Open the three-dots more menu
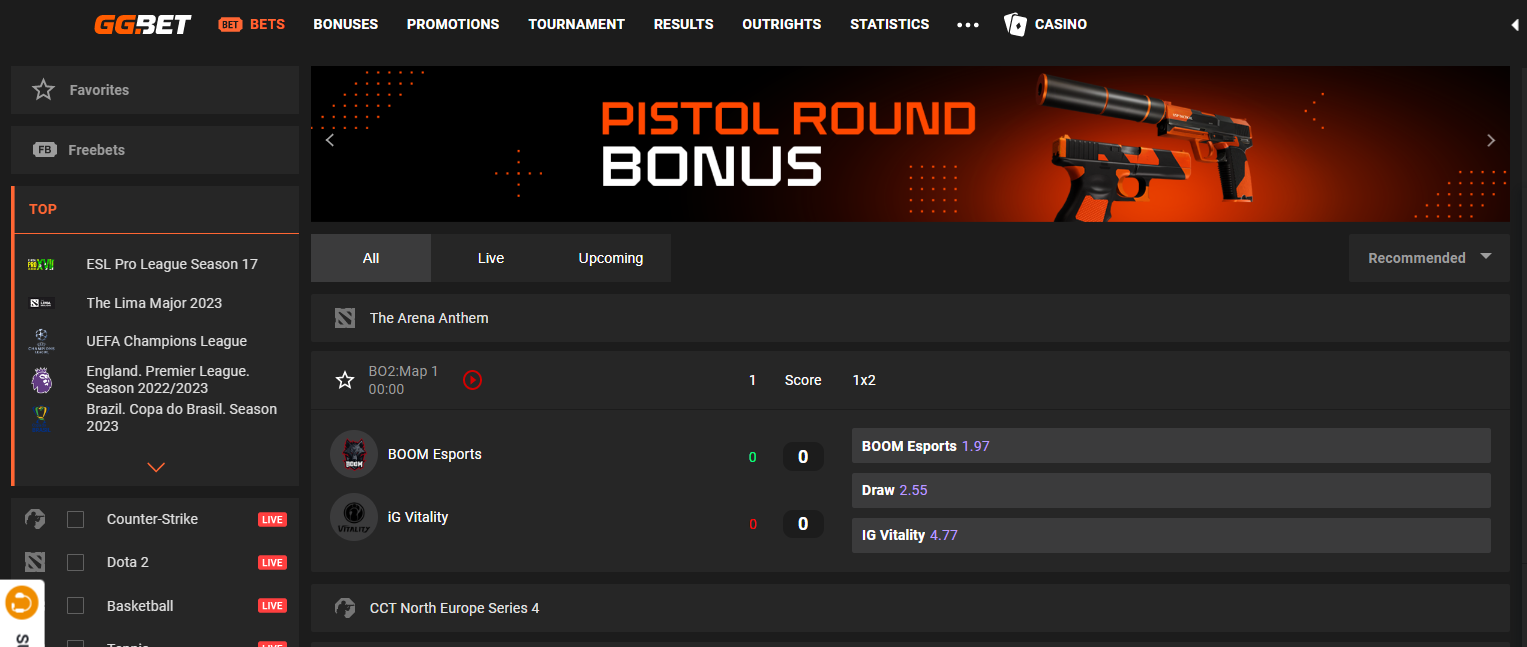The width and height of the screenshot is (1527, 647). tap(967, 25)
